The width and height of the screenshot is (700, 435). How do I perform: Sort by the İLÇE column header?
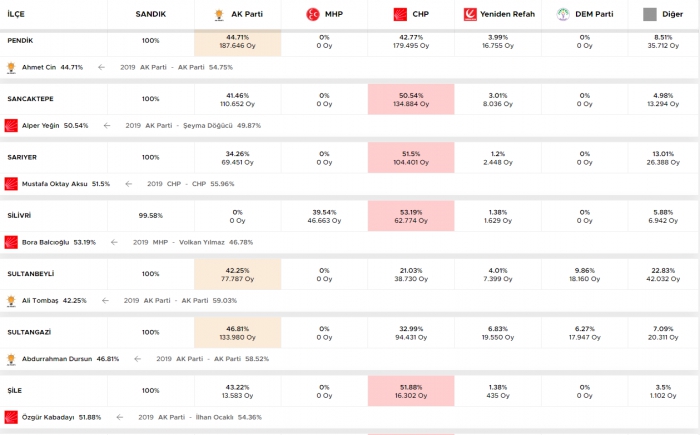coord(16,14)
